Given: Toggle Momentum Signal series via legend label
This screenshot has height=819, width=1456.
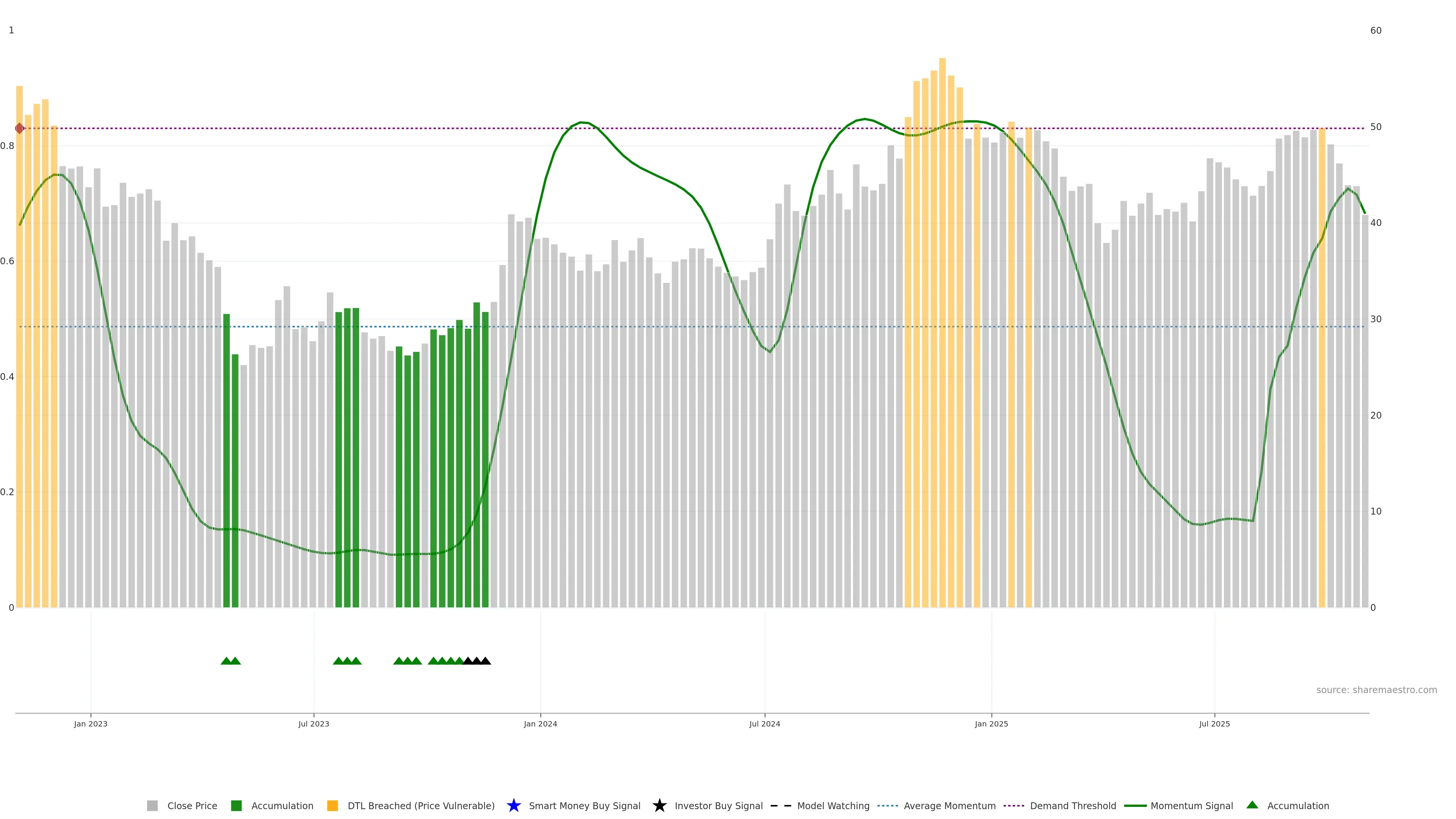Looking at the screenshot, I should [x=1191, y=805].
